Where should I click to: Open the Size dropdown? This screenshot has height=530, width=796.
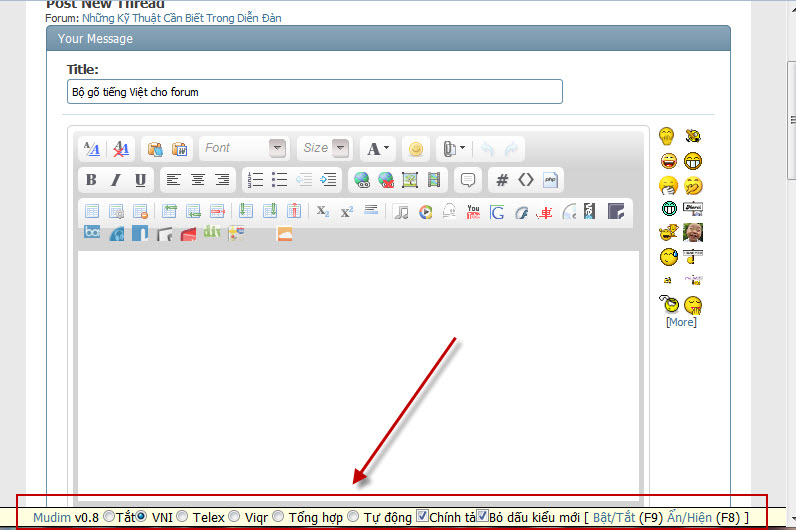pyautogui.click(x=324, y=148)
